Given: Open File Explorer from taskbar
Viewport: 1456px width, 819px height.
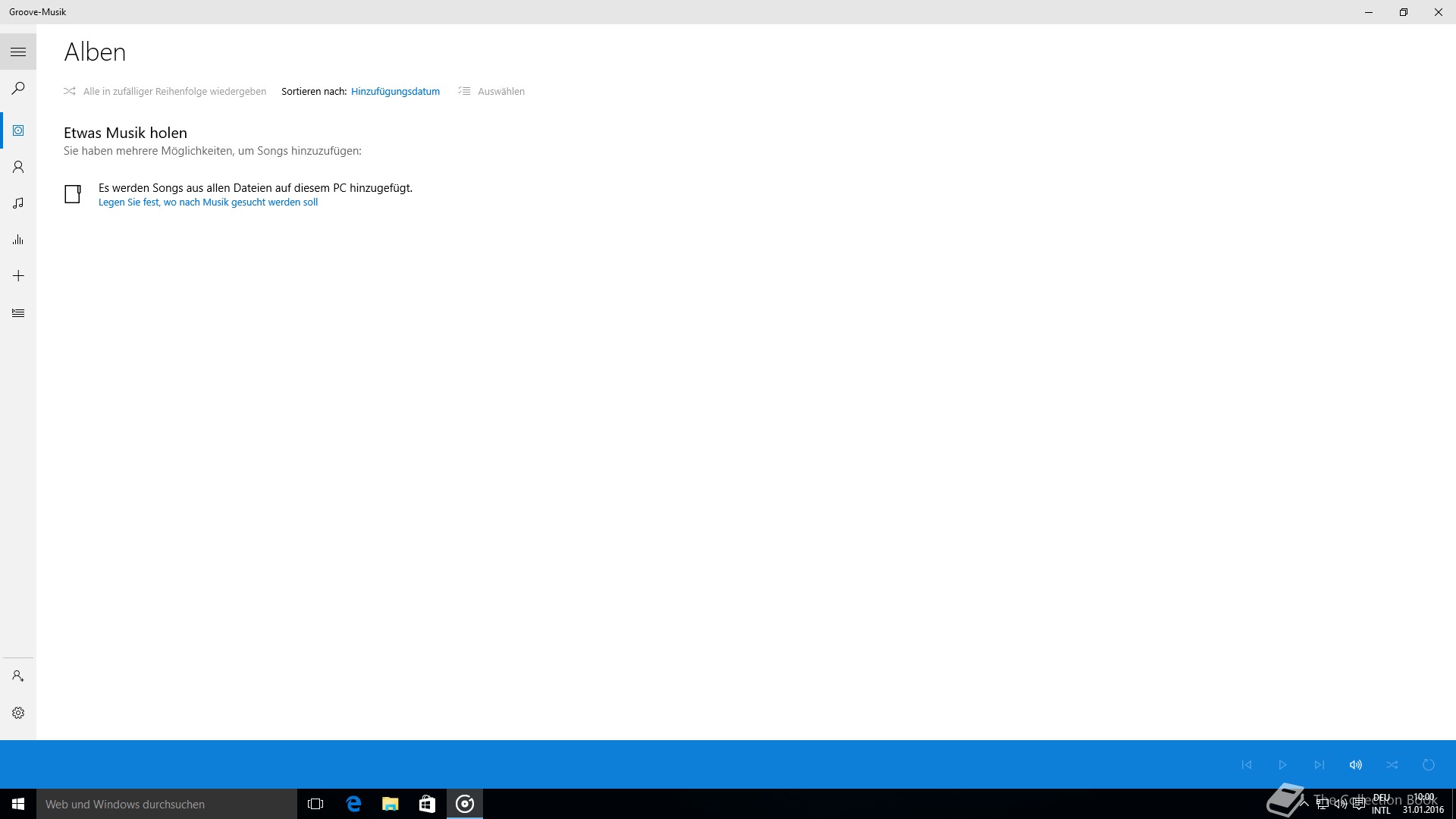Looking at the screenshot, I should click(390, 804).
